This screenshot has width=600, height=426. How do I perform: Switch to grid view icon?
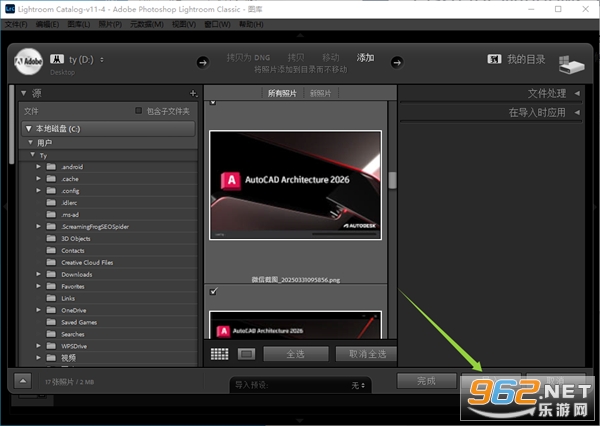(x=220, y=354)
